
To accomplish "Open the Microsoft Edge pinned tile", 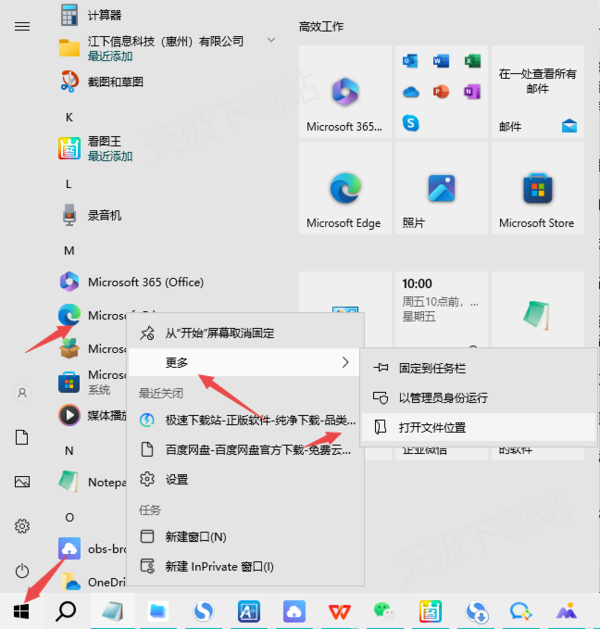I will [345, 188].
